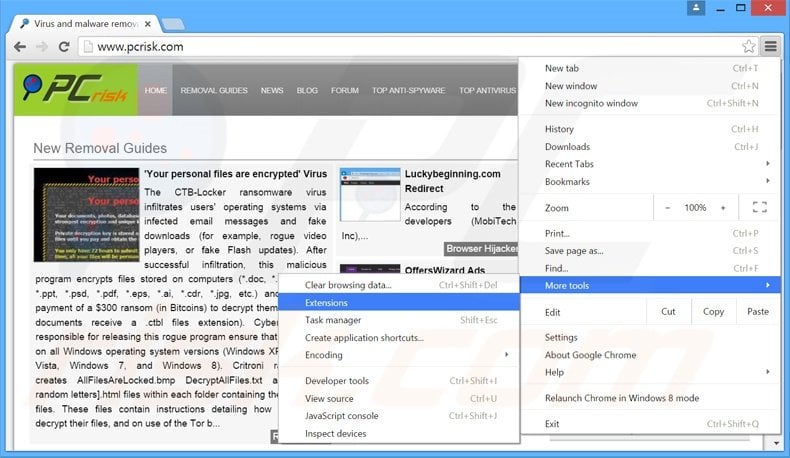Open TOP ANTIVIRUS nav link
The image size is (790, 458).
click(488, 90)
